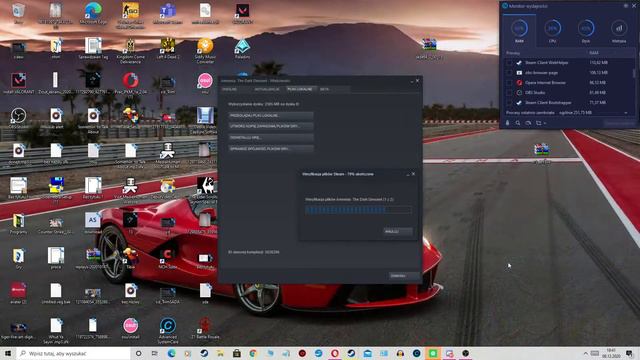The width and height of the screenshot is (640, 360).
Task: Check the Steam Client WebHelper process checkbox
Action: click(509, 63)
